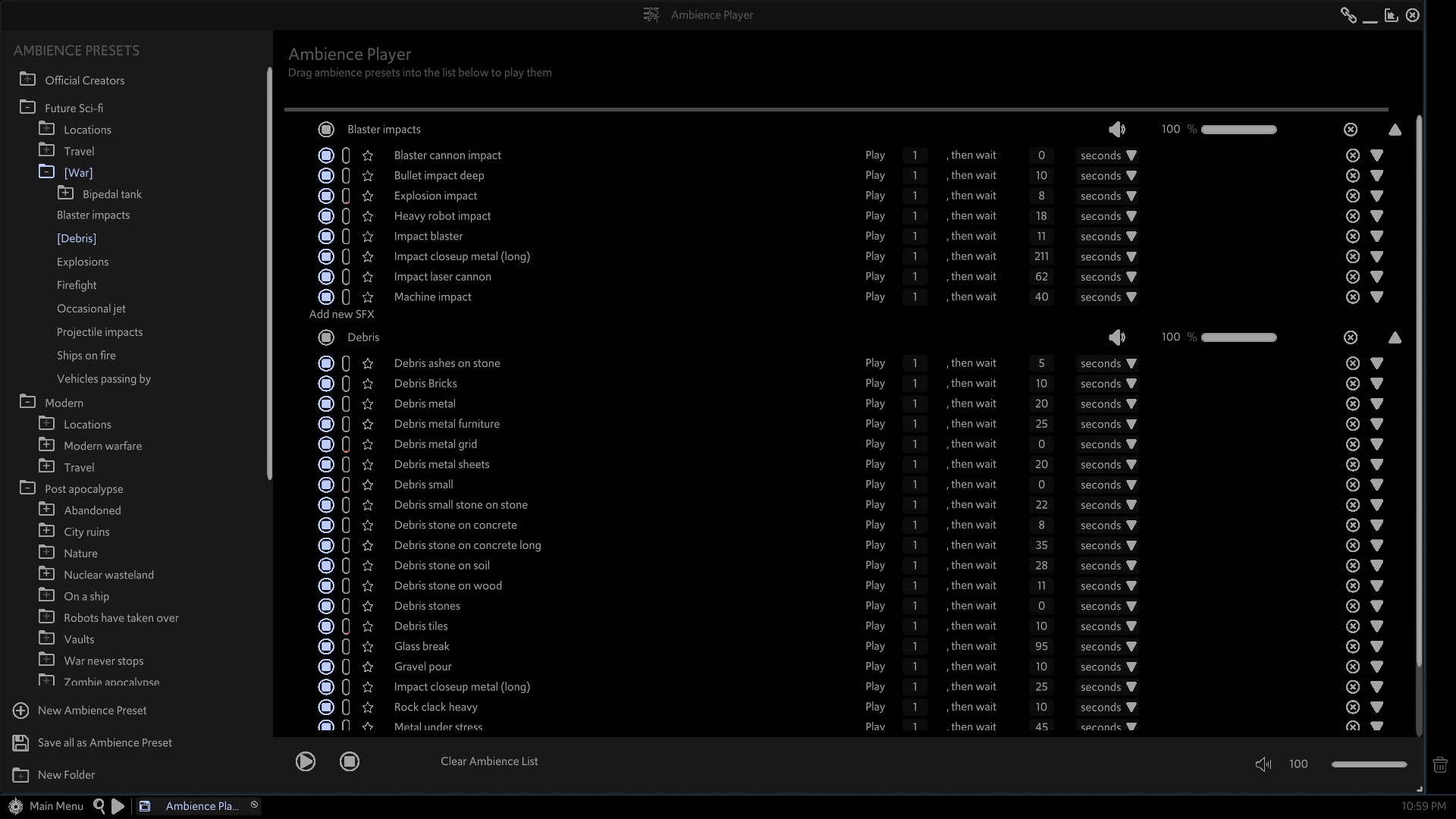This screenshot has height=819, width=1456.
Task: Toggle the Bullet impact deep enable circle
Action: click(326, 176)
